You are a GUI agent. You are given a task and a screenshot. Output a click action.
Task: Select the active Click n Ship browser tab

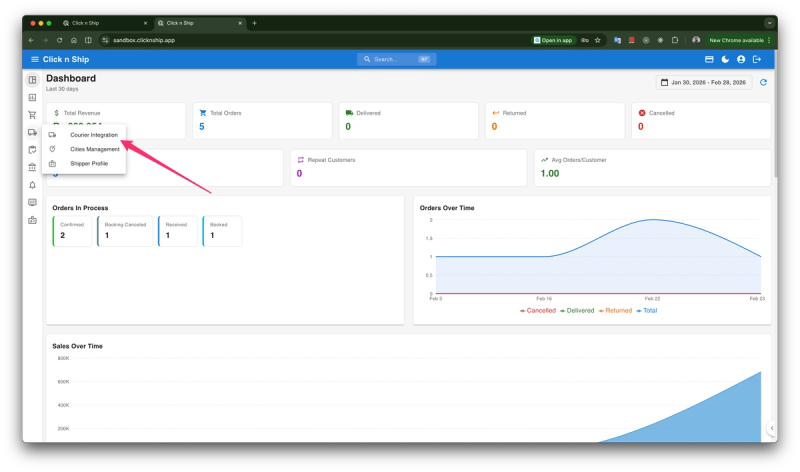(199, 23)
